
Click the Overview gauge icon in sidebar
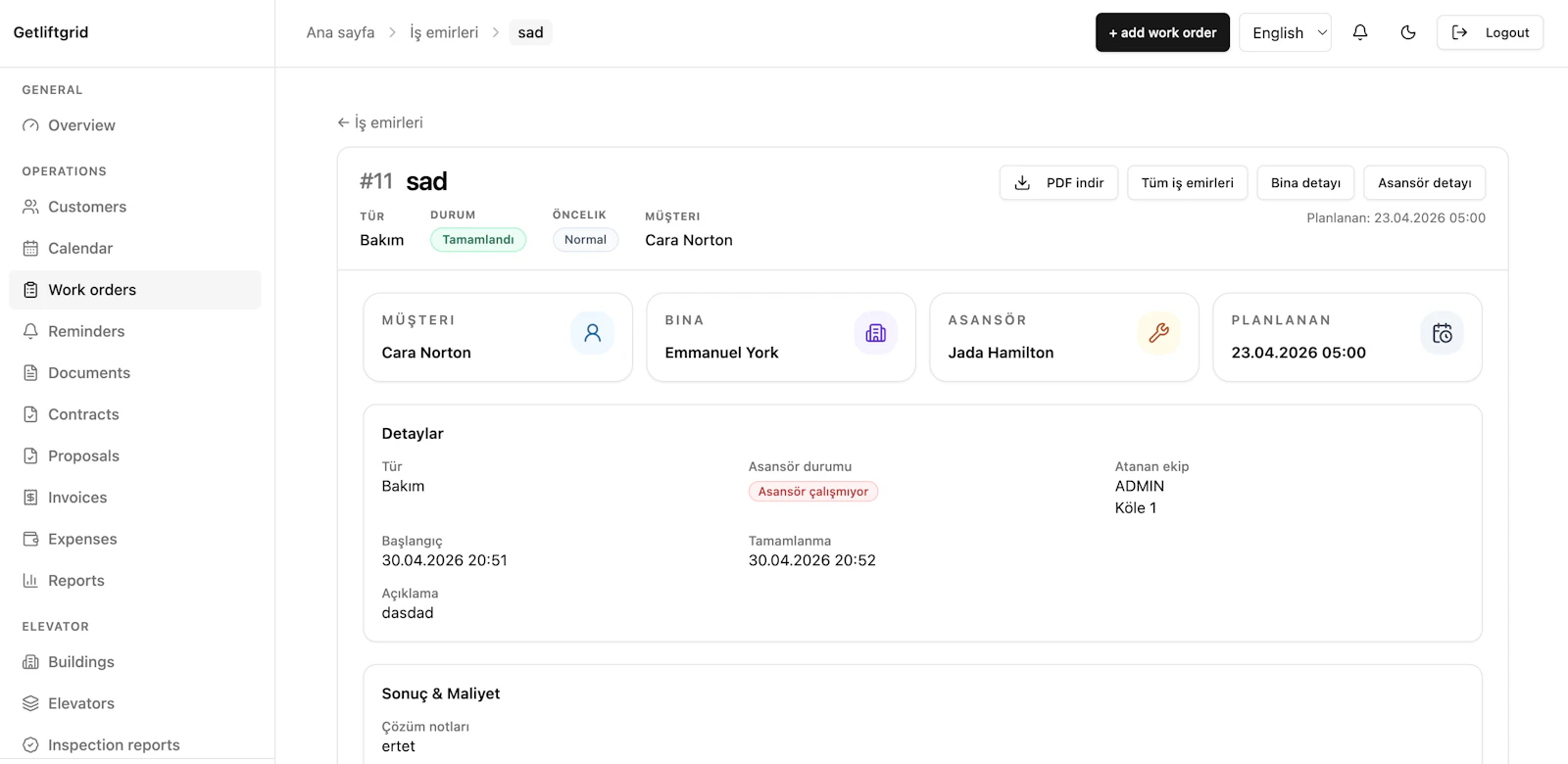(x=30, y=125)
